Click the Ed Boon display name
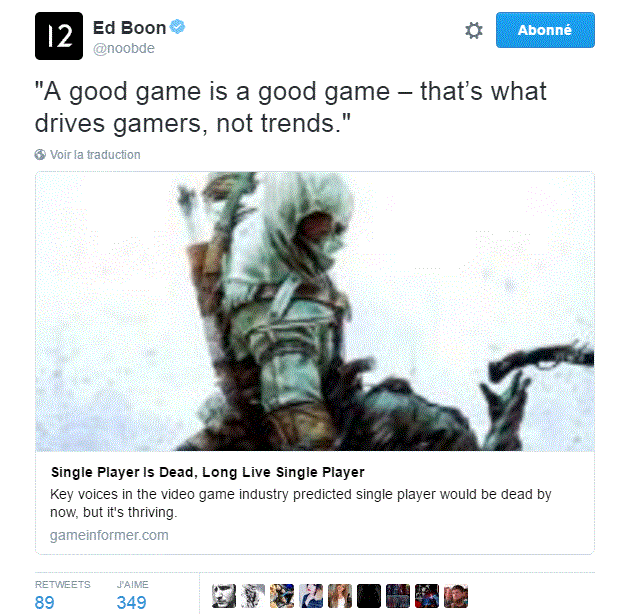Screen dimensions: 632x614 point(129,28)
